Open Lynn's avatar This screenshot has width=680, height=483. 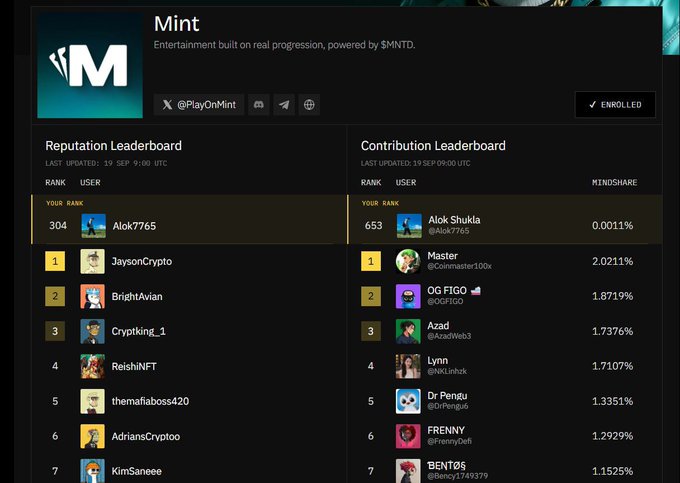coord(408,366)
